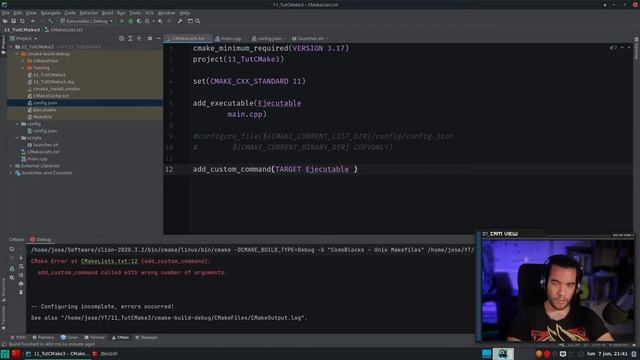Click the Back navigation arrow

33,21
